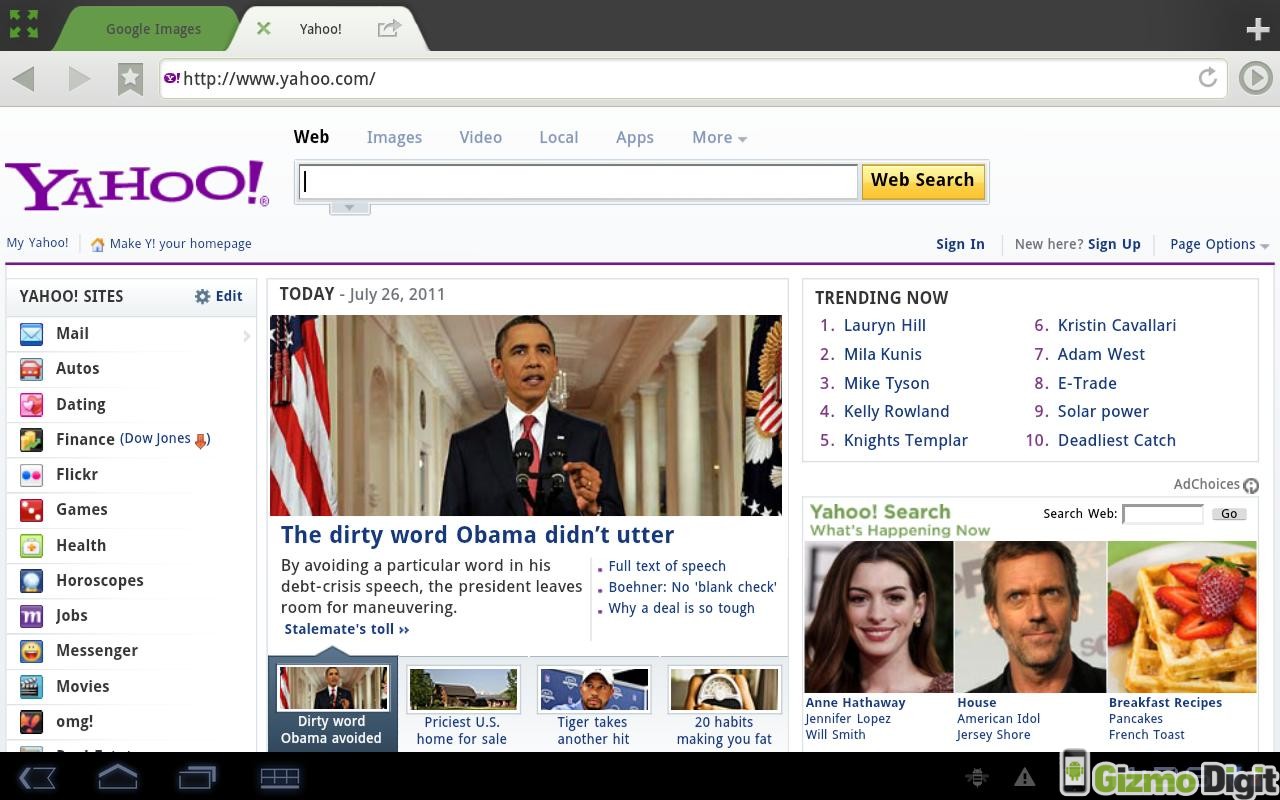Open the omg! site icon
The width and height of the screenshot is (1280, 800).
tap(31, 721)
